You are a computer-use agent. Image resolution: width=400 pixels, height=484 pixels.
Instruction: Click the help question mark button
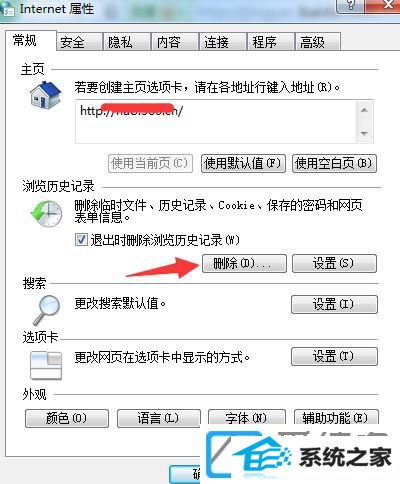tap(351, 5)
